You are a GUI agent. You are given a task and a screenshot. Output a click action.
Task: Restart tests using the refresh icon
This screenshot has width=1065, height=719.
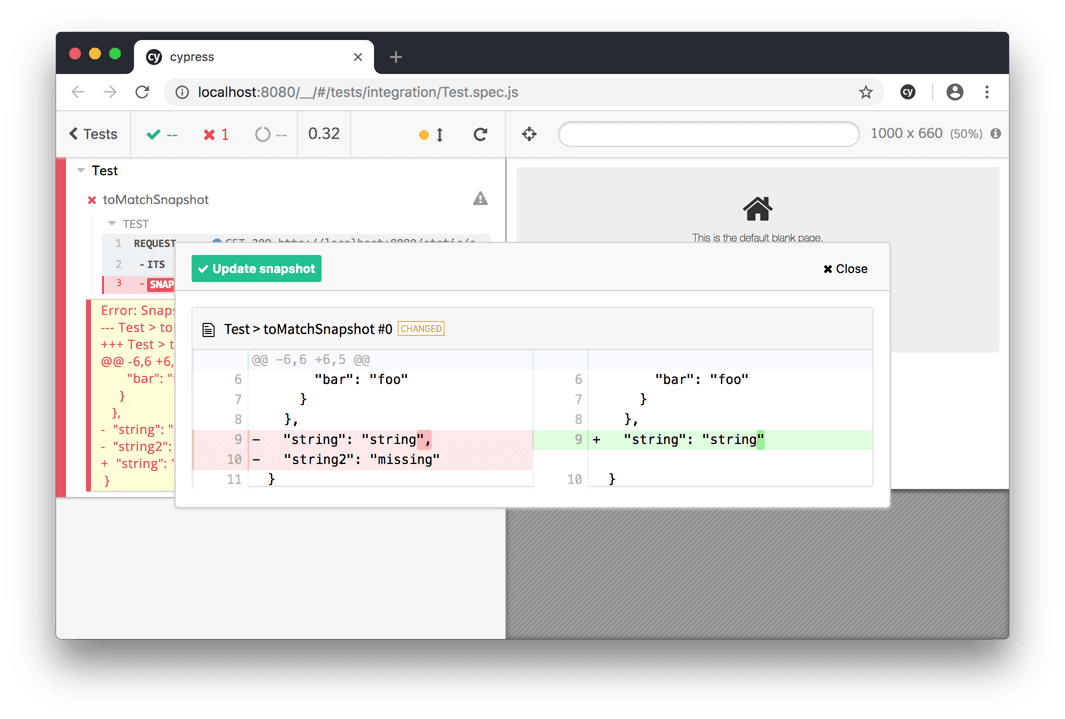pos(479,133)
